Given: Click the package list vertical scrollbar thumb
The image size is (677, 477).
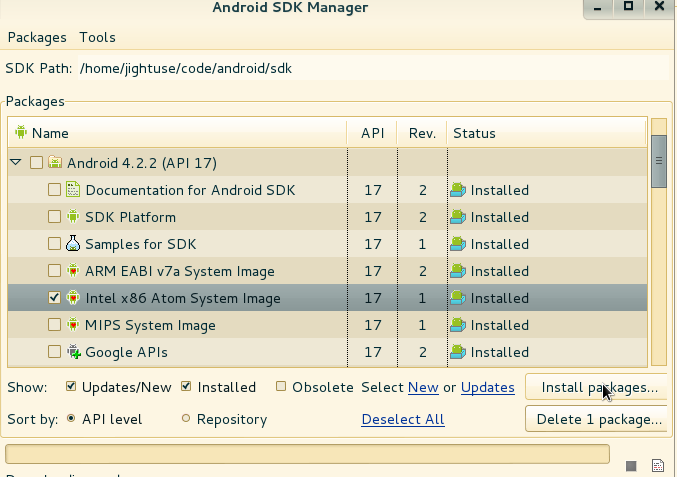Looking at the screenshot, I should [x=659, y=161].
